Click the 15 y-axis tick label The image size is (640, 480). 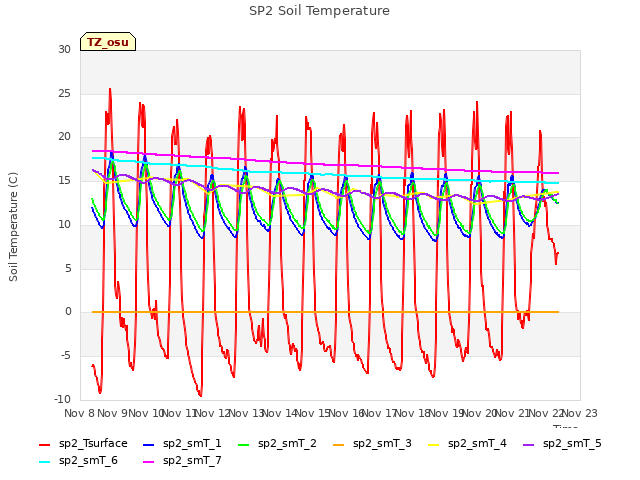(x=64, y=181)
